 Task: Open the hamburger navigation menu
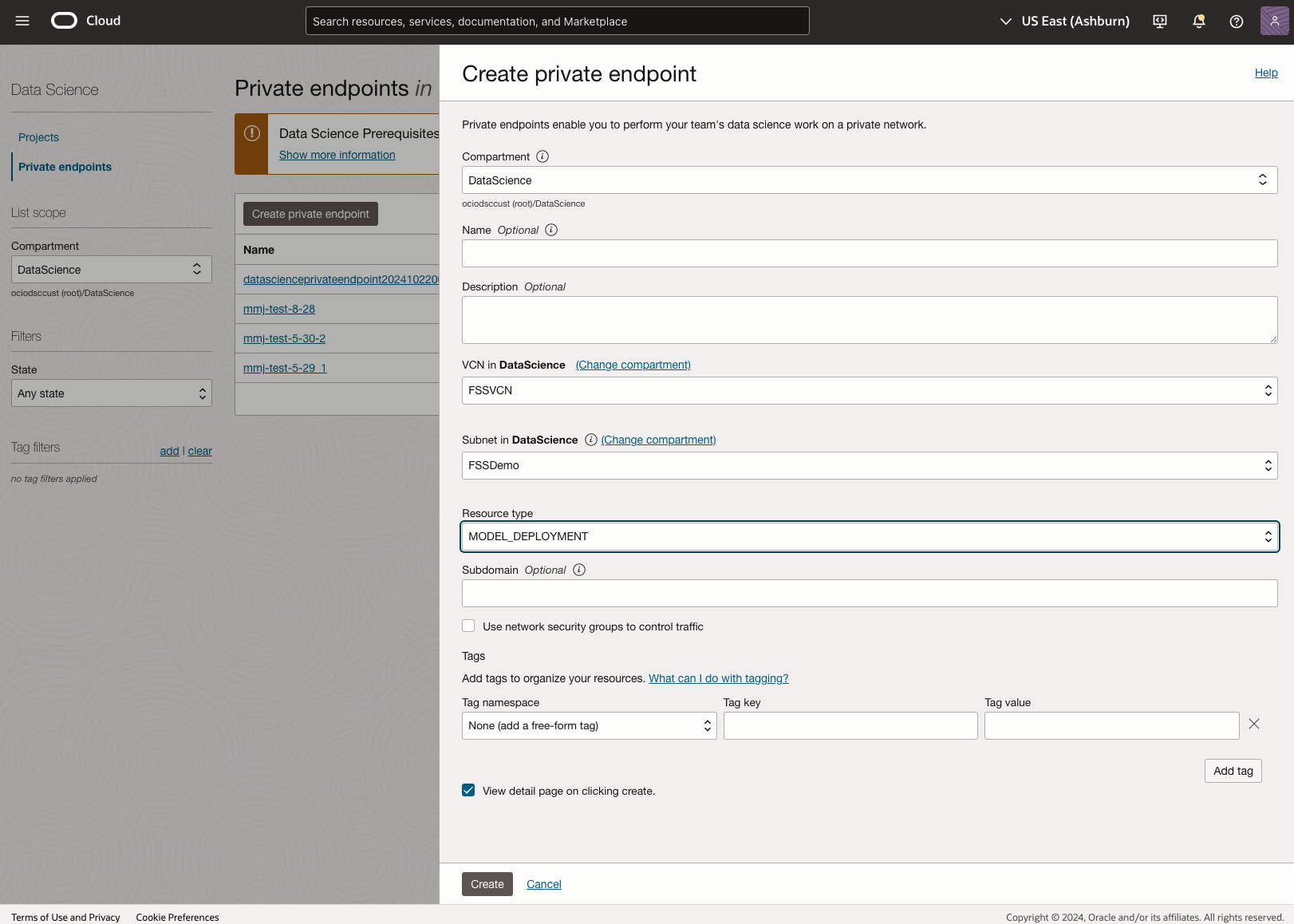click(22, 21)
